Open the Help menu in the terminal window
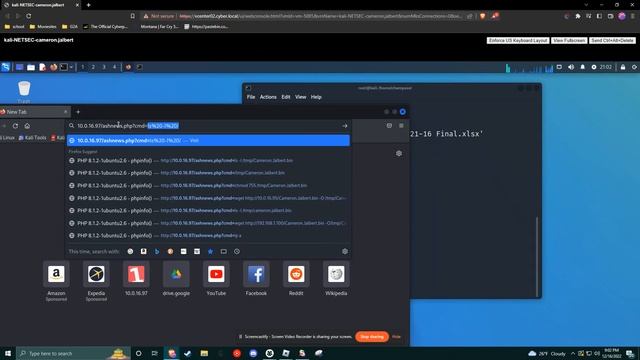 [x=316, y=97]
